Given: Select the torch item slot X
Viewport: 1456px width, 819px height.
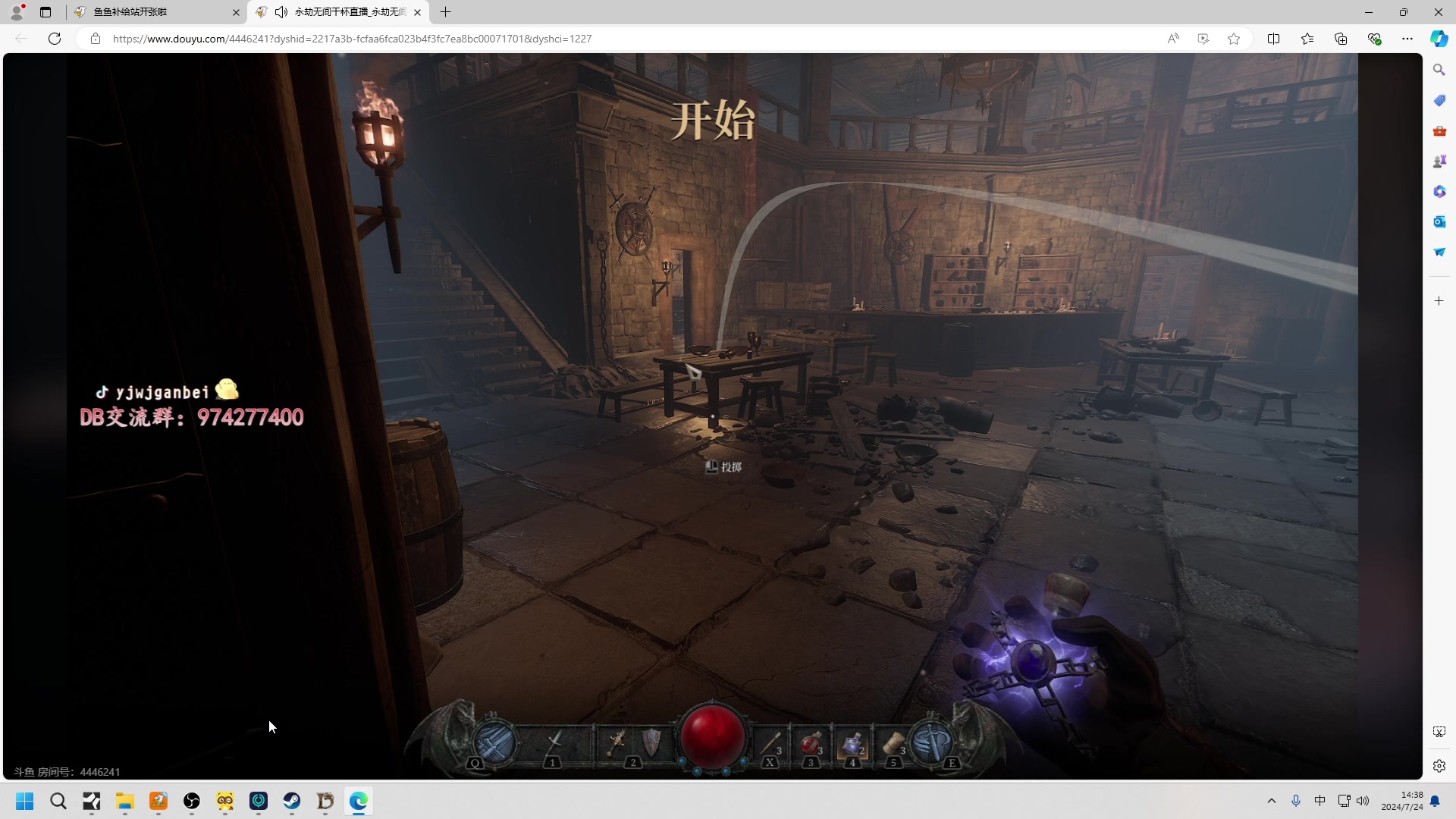Looking at the screenshot, I should click(x=770, y=743).
